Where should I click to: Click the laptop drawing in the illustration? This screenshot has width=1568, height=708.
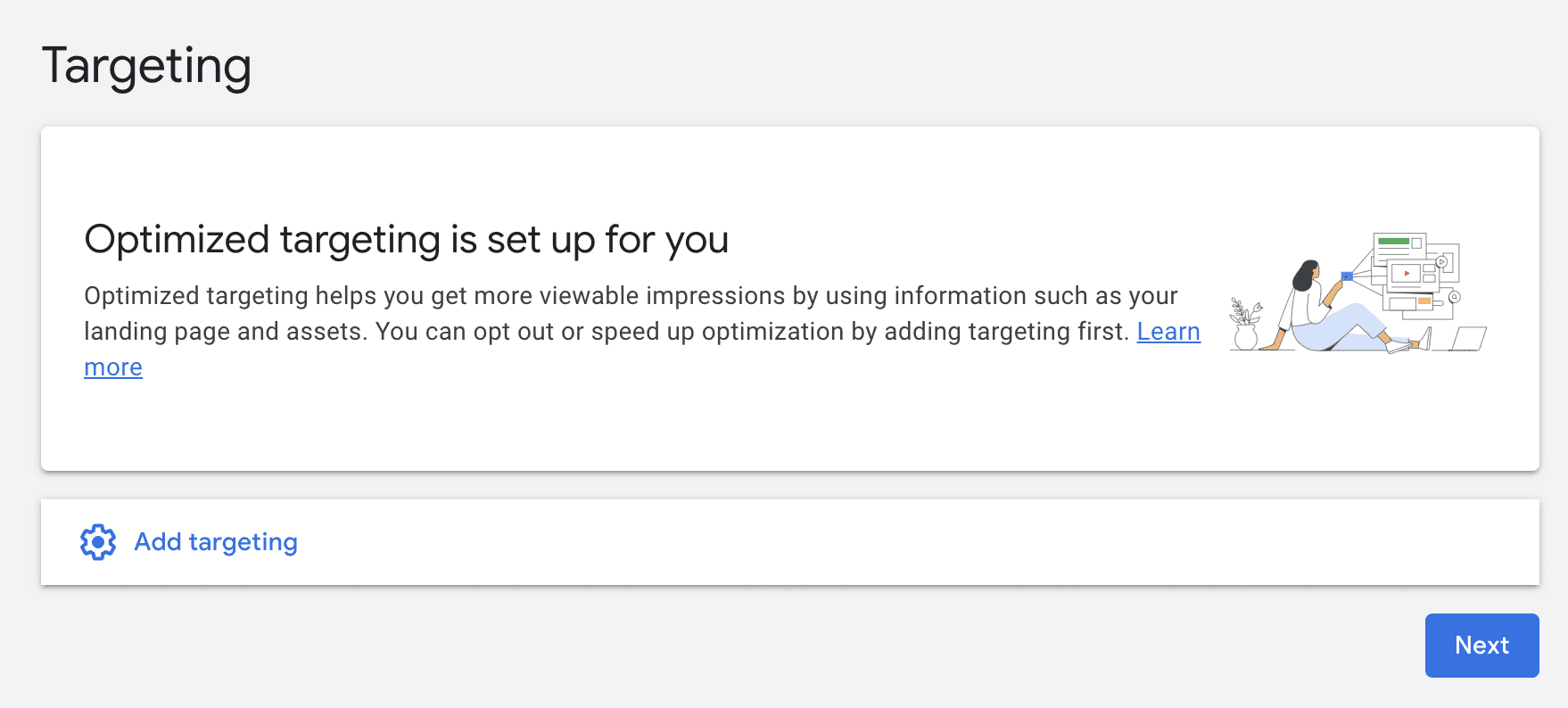[x=1460, y=339]
